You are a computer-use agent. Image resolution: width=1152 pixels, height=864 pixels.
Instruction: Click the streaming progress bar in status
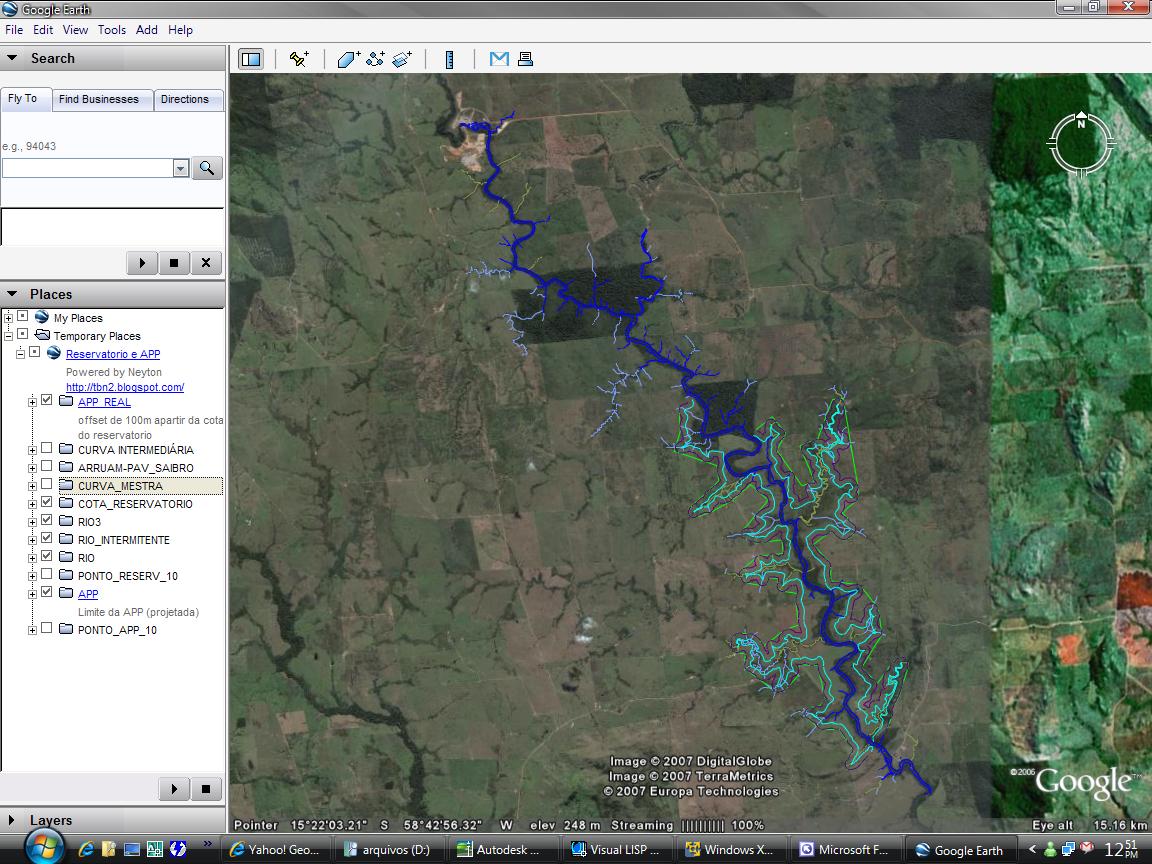[703, 825]
